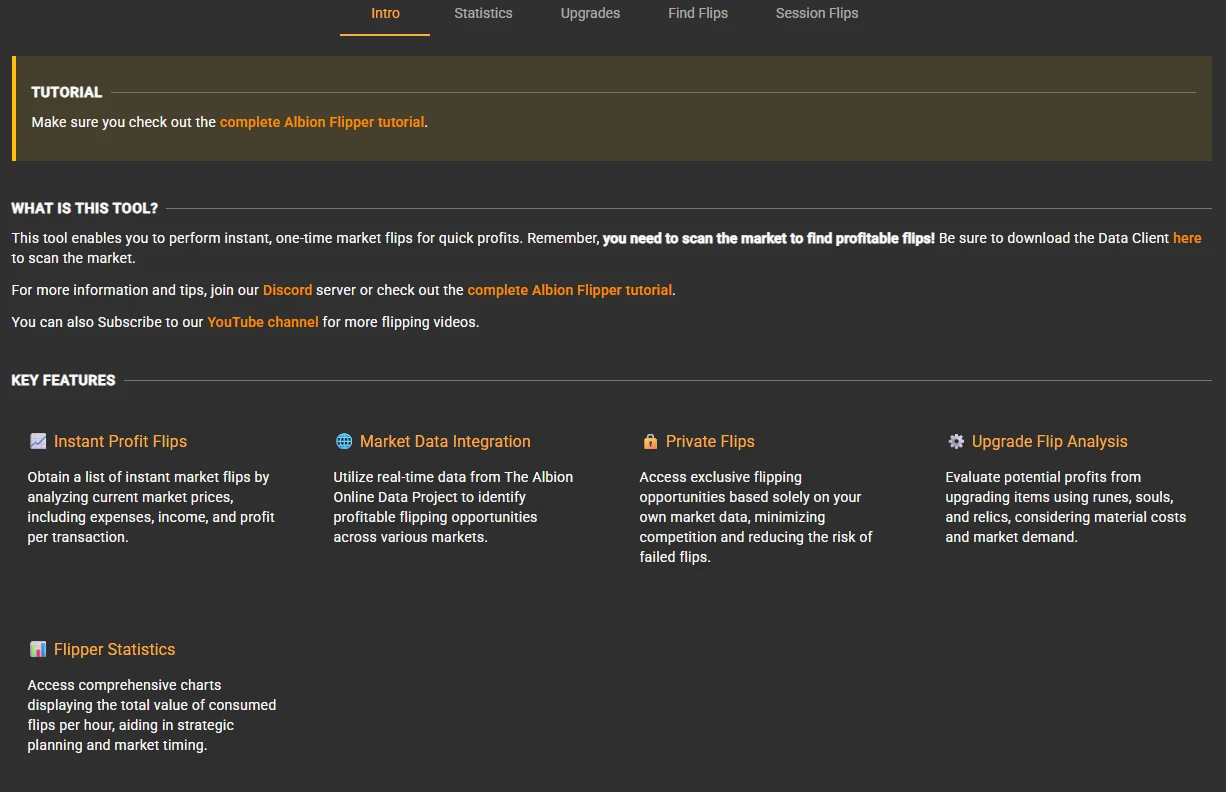Open the Upgrade Flip Analysis card title
The width and height of the screenshot is (1226, 792).
tap(1049, 441)
